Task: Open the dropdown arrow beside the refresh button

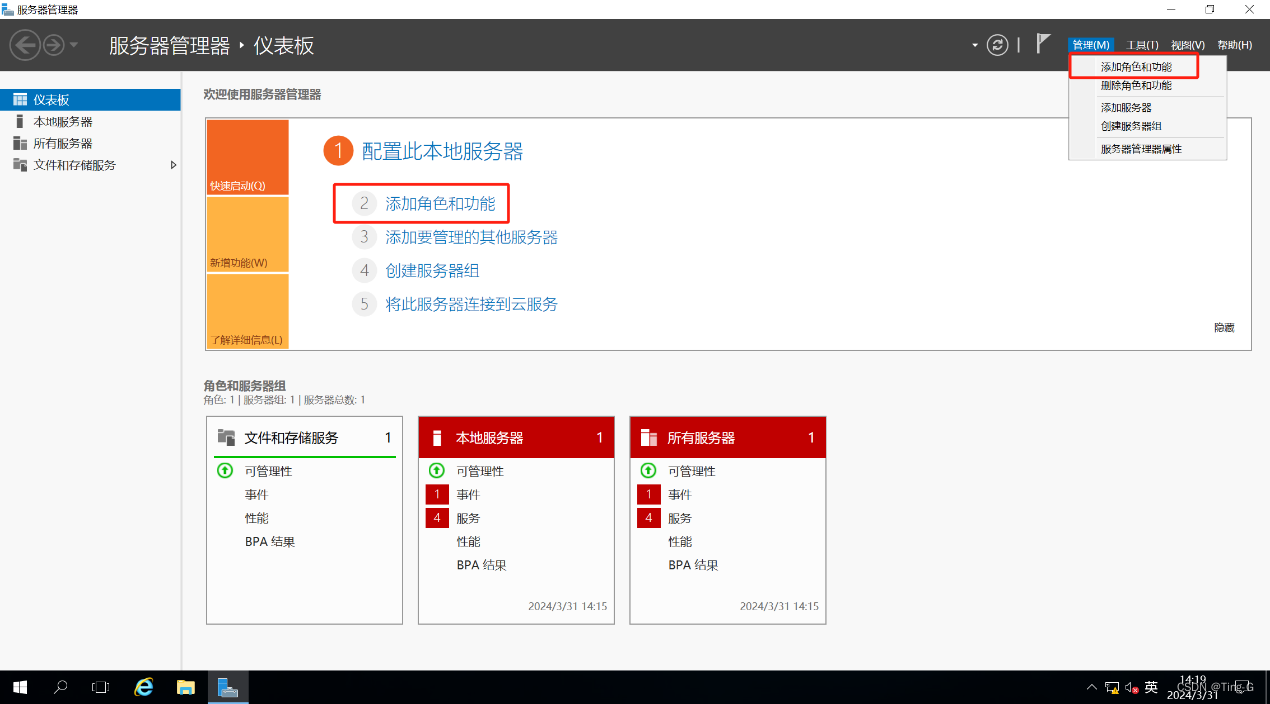Action: [x=974, y=45]
